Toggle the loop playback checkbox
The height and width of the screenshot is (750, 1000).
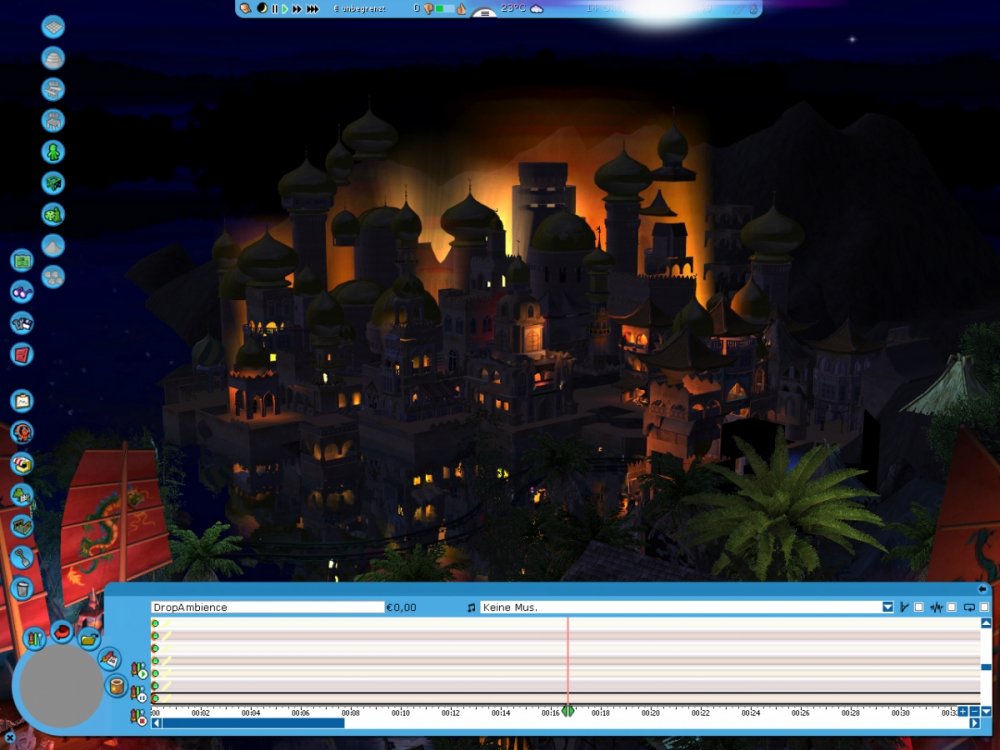pyautogui.click(x=984, y=607)
